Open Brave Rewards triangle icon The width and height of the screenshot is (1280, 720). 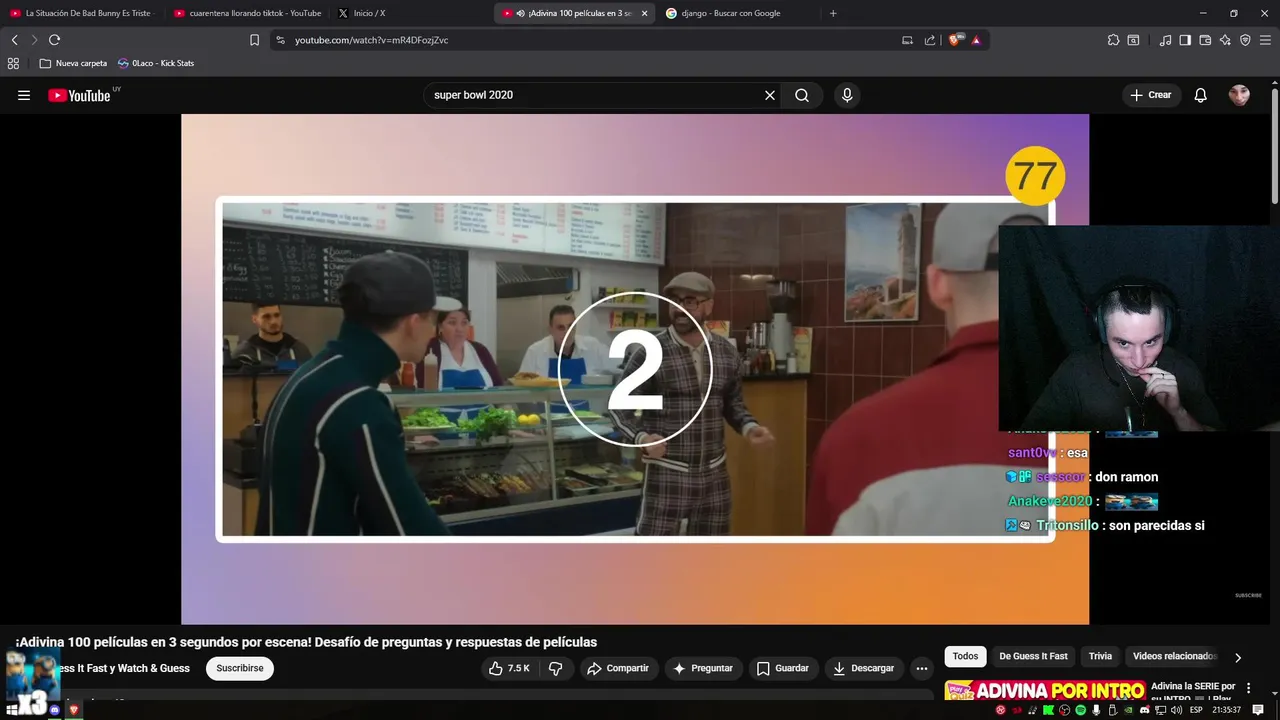(976, 40)
